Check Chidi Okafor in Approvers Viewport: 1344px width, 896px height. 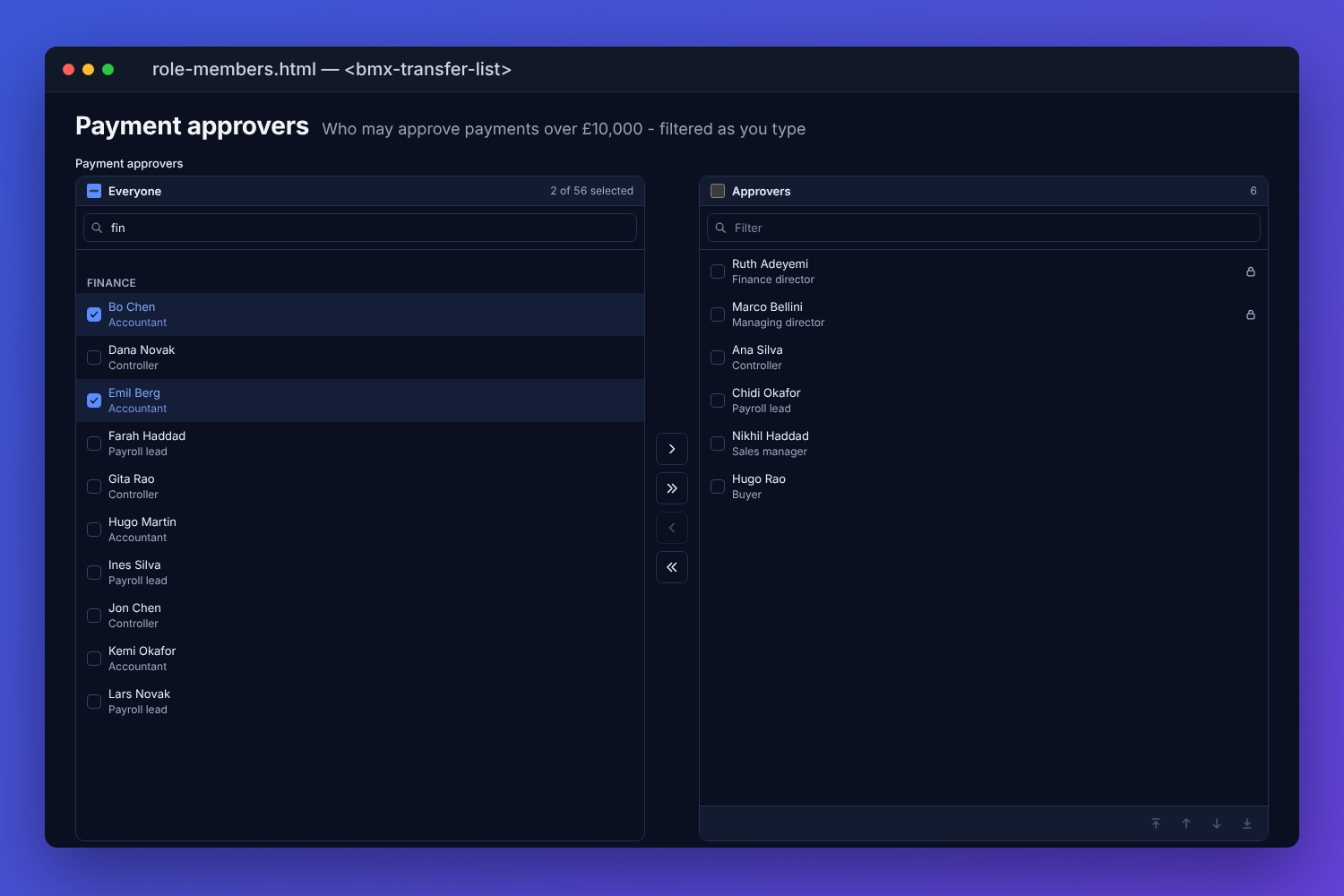[718, 401]
